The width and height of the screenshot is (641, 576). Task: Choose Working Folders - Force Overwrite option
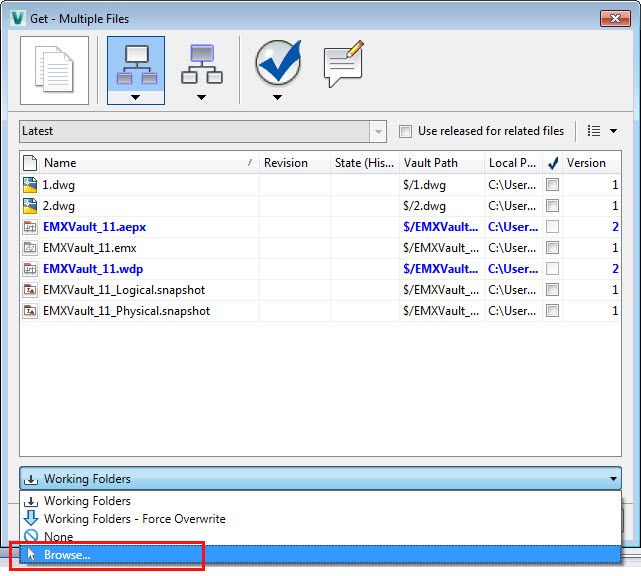(x=320, y=519)
